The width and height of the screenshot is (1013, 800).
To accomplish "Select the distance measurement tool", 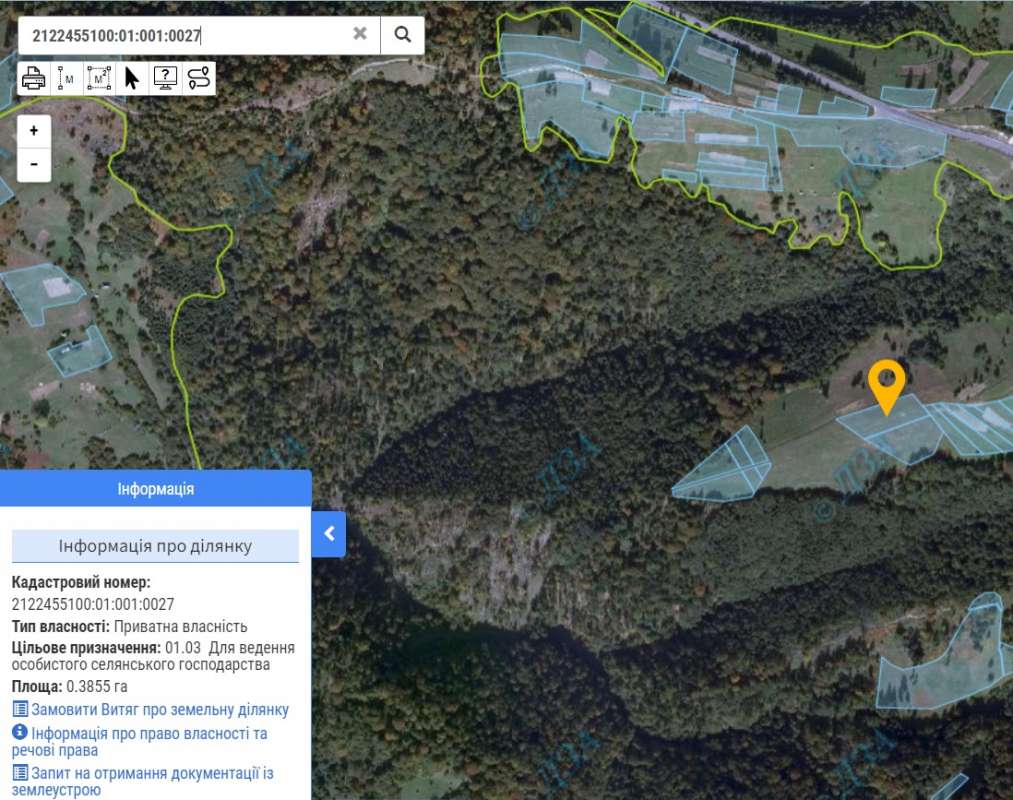I will coord(66,78).
